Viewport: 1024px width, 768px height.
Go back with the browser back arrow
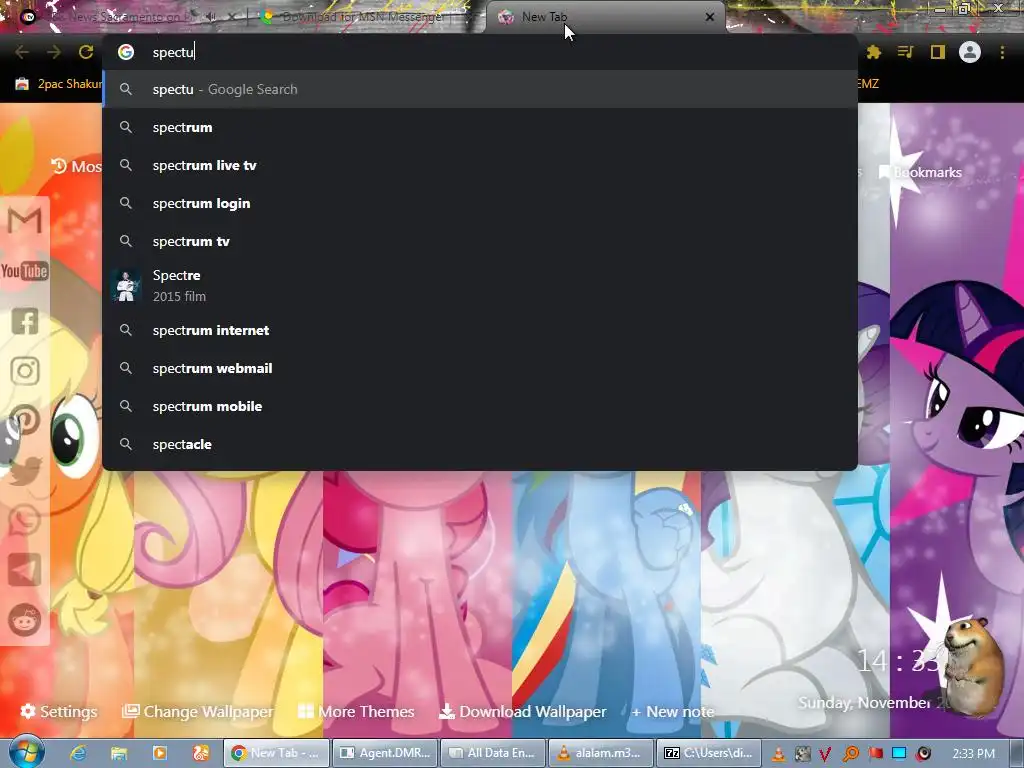point(22,52)
